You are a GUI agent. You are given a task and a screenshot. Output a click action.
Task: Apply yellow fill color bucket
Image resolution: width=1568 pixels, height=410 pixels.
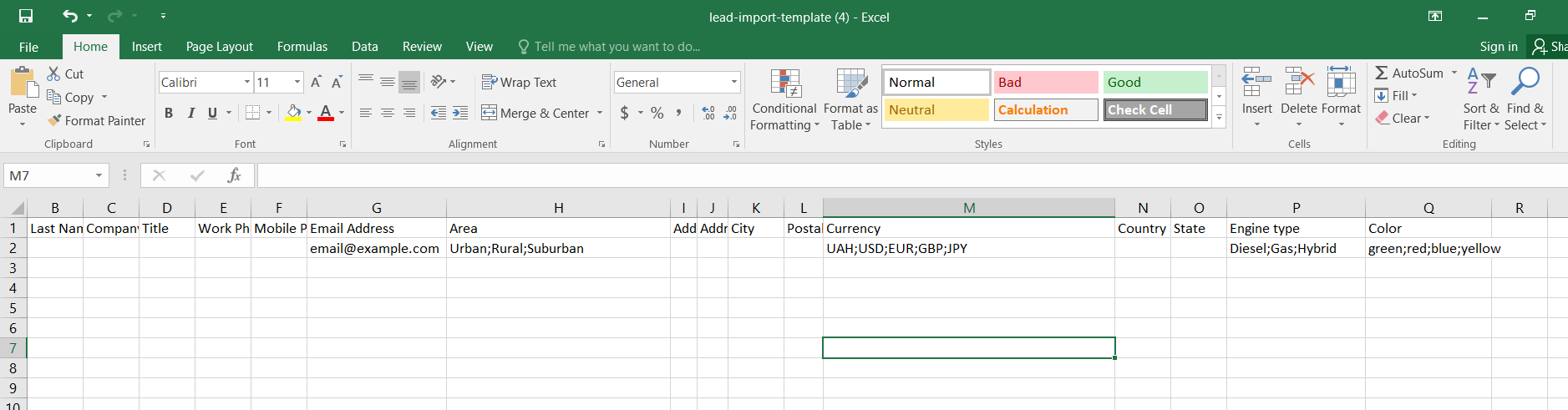click(x=293, y=113)
